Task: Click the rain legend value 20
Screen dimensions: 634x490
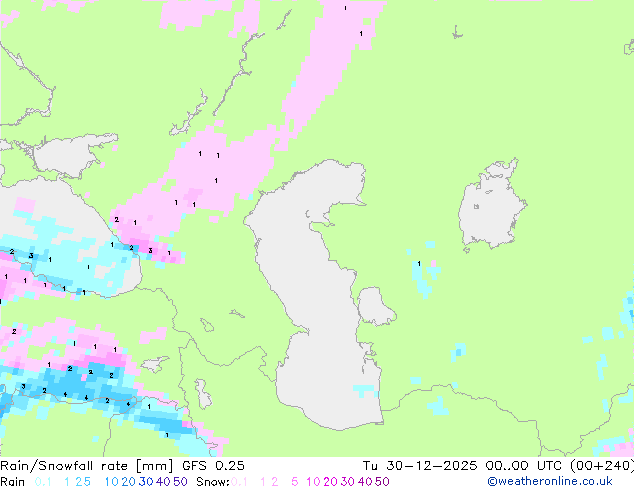Action: pos(128,482)
